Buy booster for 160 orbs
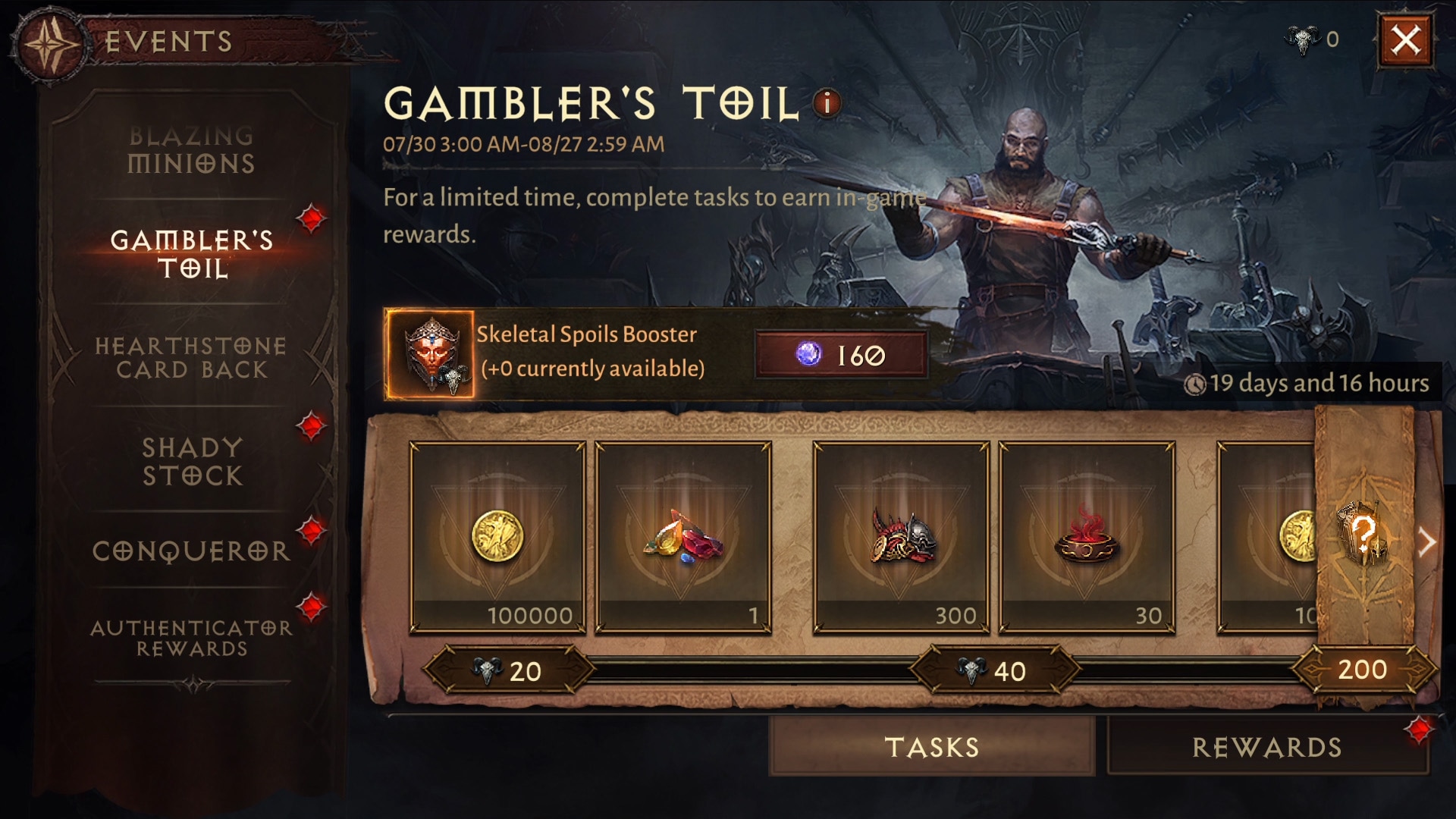 pyautogui.click(x=841, y=355)
